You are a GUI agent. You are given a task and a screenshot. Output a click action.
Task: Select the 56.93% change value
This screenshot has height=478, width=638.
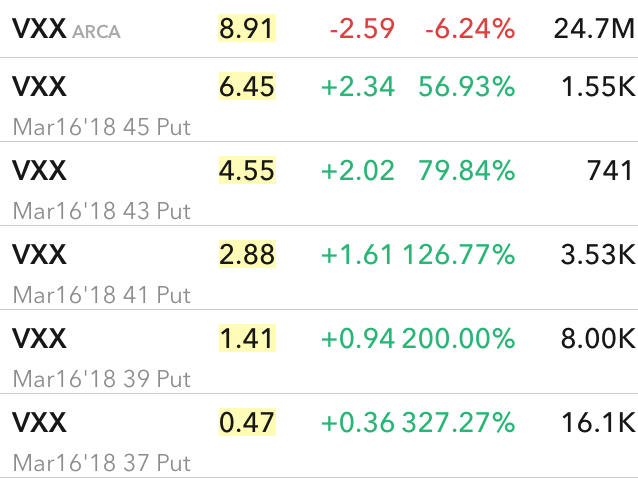[x=467, y=87]
